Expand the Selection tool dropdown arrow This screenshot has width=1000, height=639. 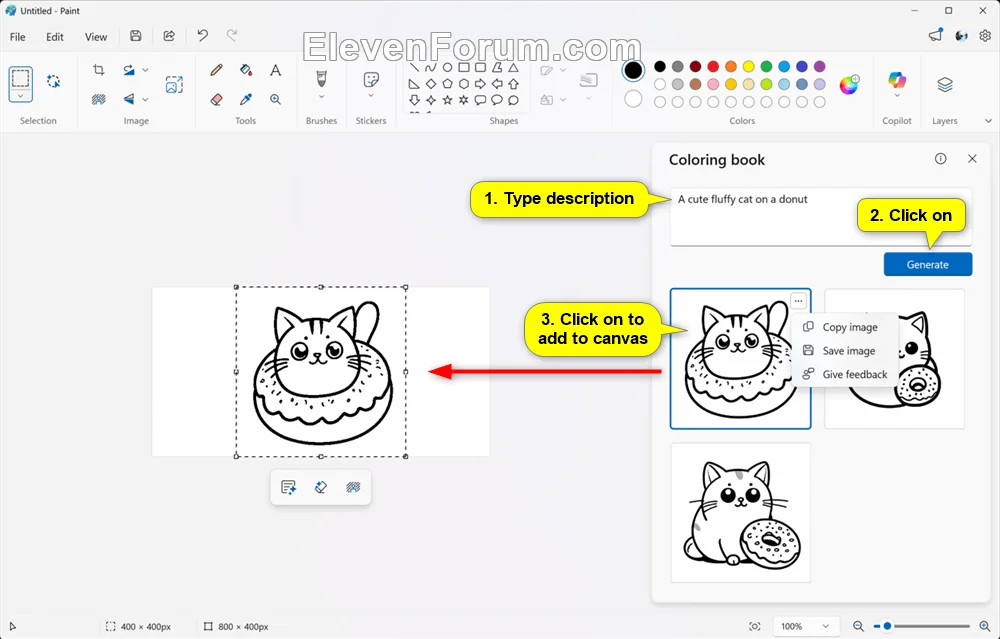click(20, 96)
